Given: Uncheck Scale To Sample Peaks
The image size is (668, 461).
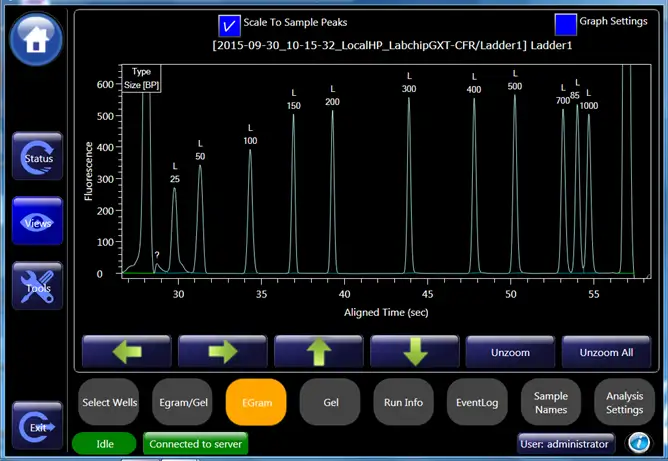Looking at the screenshot, I should [x=229, y=26].
